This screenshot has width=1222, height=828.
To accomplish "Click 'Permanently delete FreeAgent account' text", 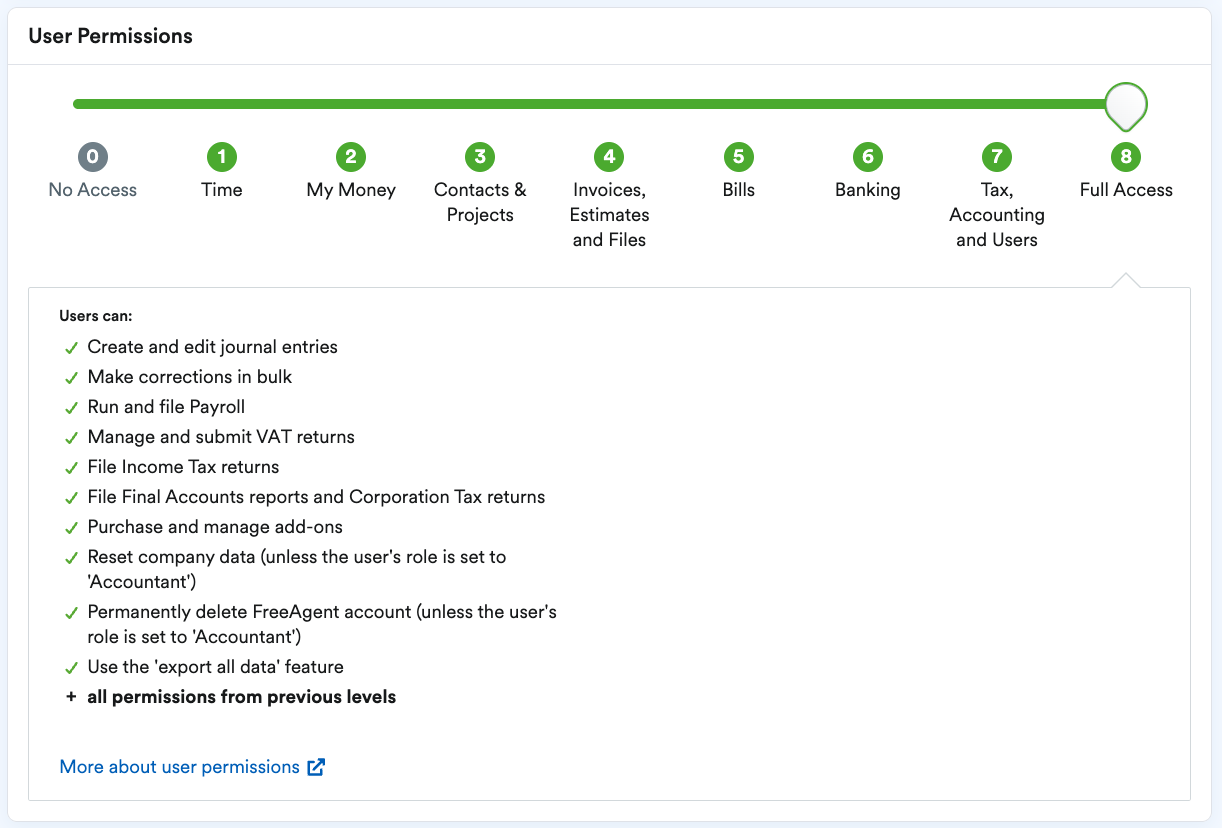I will 322,624.
